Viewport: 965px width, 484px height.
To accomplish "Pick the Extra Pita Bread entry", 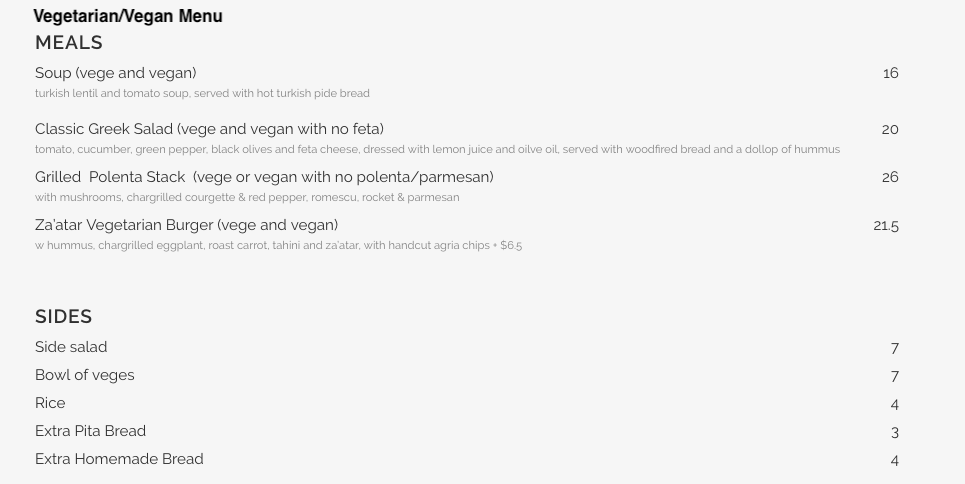I will (91, 431).
